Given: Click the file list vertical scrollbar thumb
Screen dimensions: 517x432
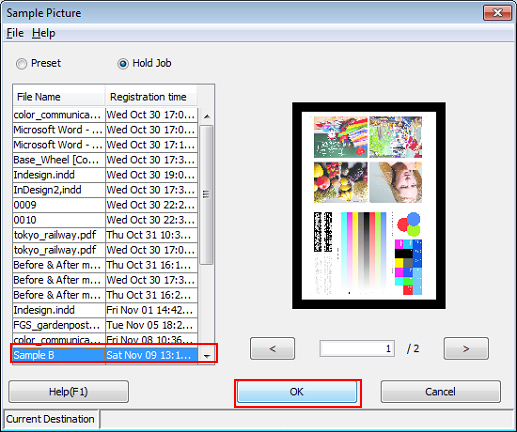Looking at the screenshot, I should pos(206,195).
